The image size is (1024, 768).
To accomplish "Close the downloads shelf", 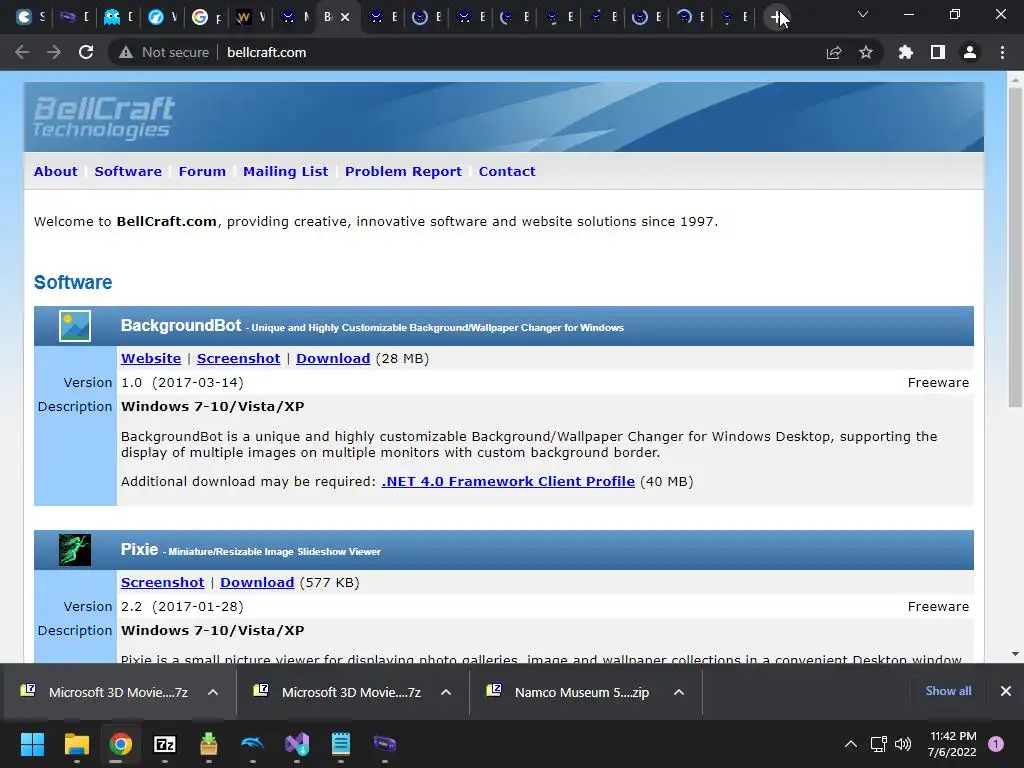I will coord(1006,691).
